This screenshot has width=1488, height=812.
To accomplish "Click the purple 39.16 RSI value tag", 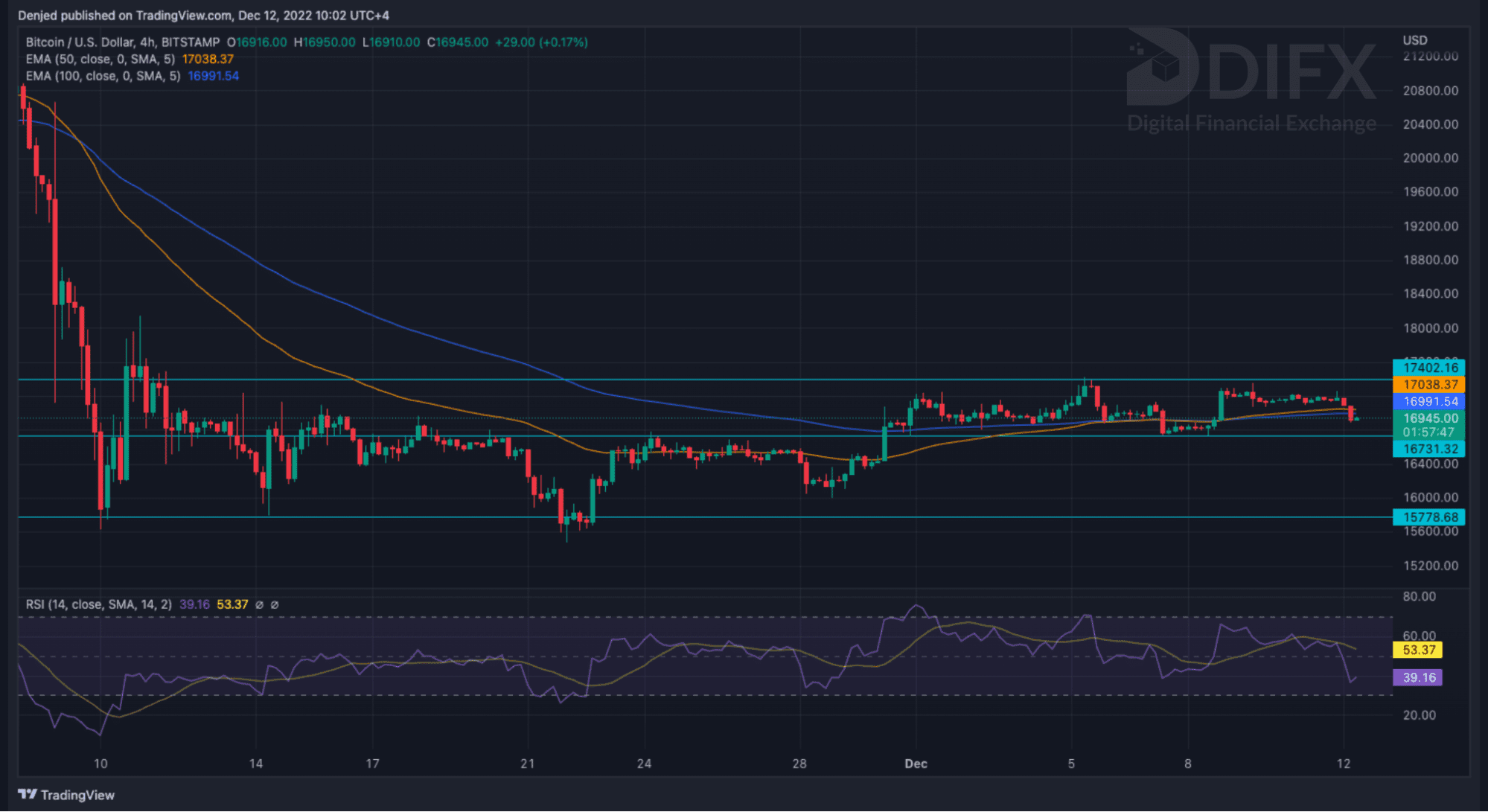I will click(1418, 678).
